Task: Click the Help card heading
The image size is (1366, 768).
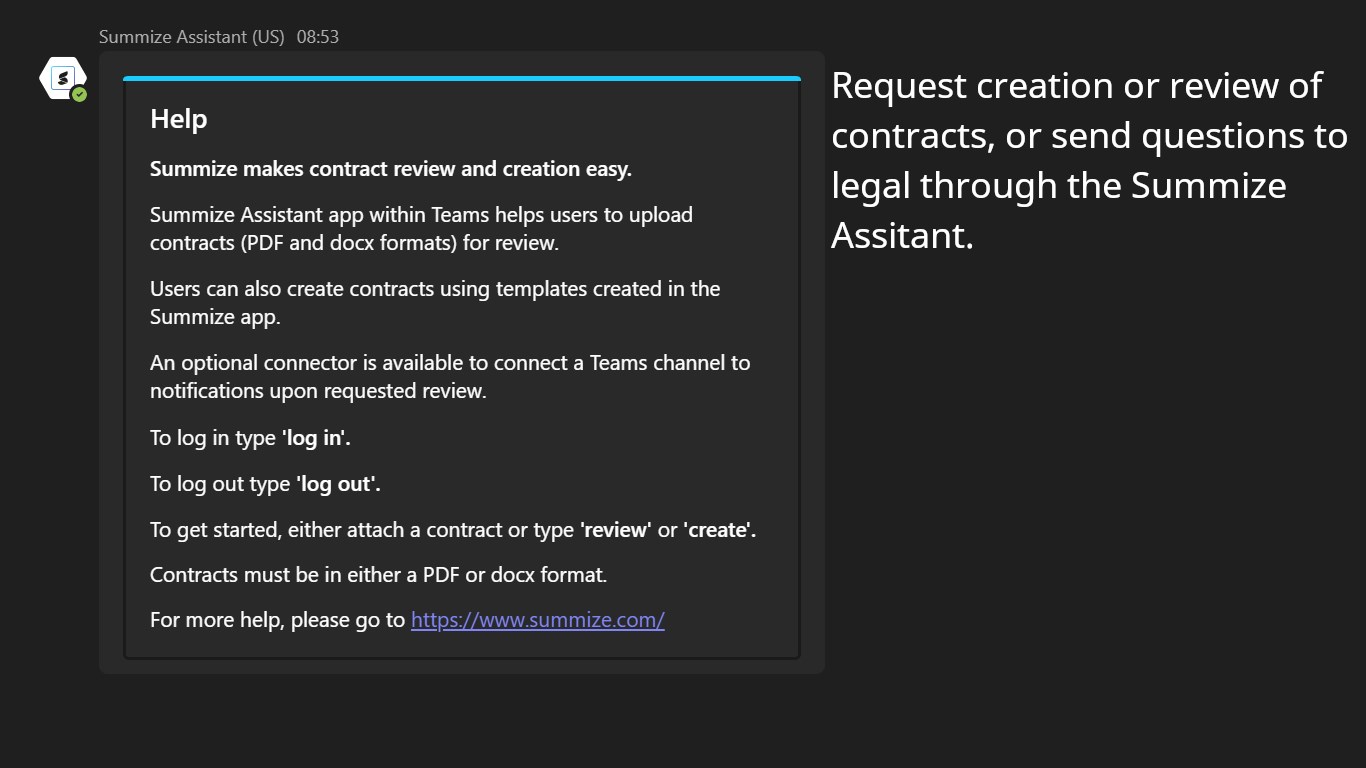Action: pos(179,119)
